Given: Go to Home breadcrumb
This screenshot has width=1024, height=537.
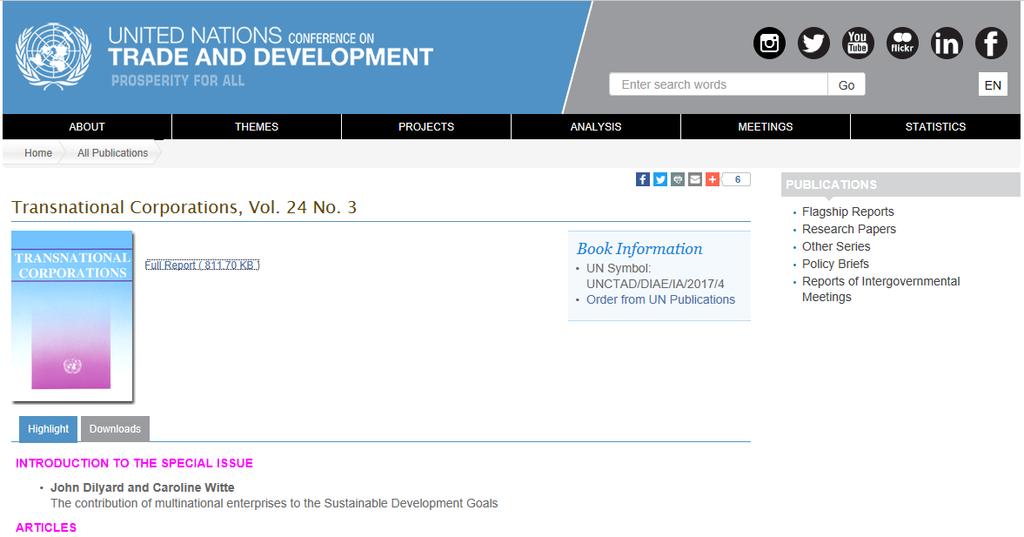Looking at the screenshot, I should [x=38, y=153].
